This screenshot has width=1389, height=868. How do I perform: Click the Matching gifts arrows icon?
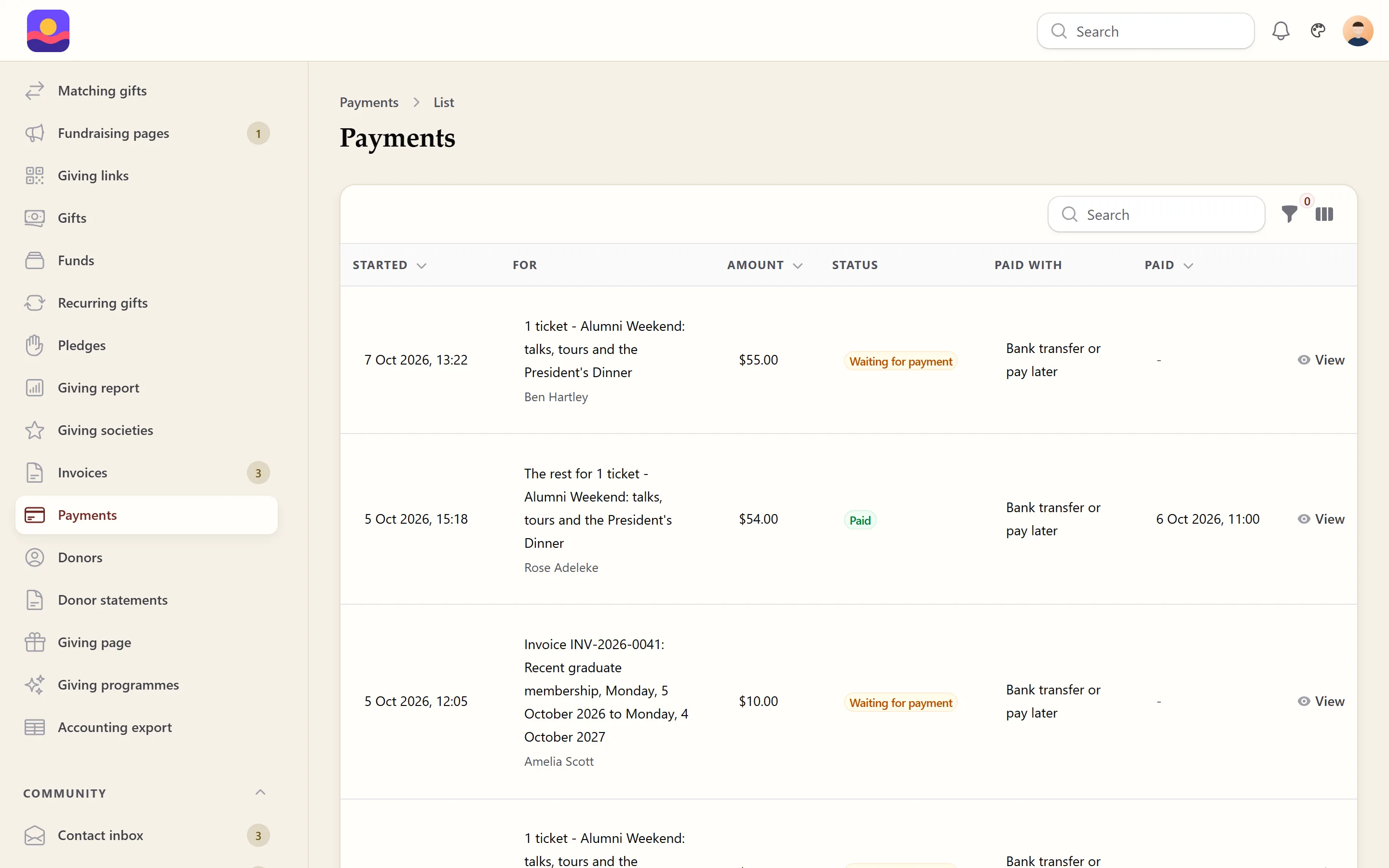pos(34,91)
